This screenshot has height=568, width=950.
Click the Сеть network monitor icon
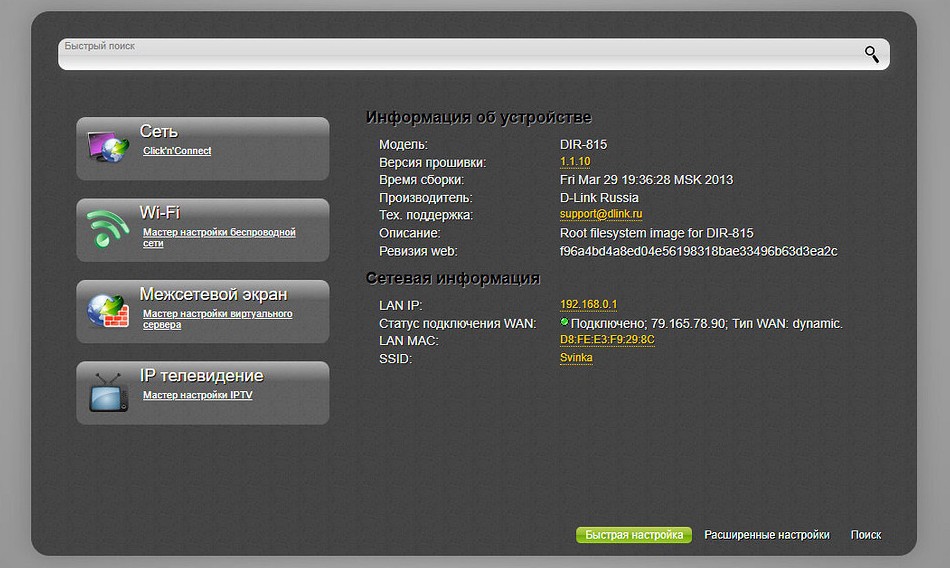108,149
